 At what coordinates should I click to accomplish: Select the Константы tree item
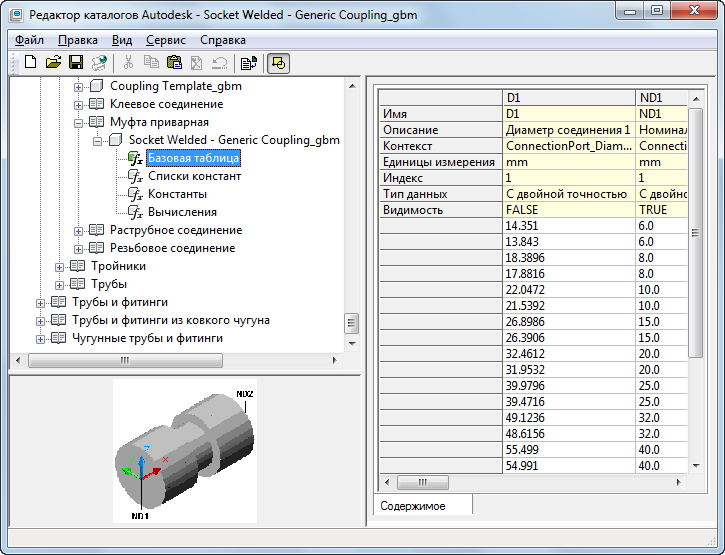tap(177, 194)
